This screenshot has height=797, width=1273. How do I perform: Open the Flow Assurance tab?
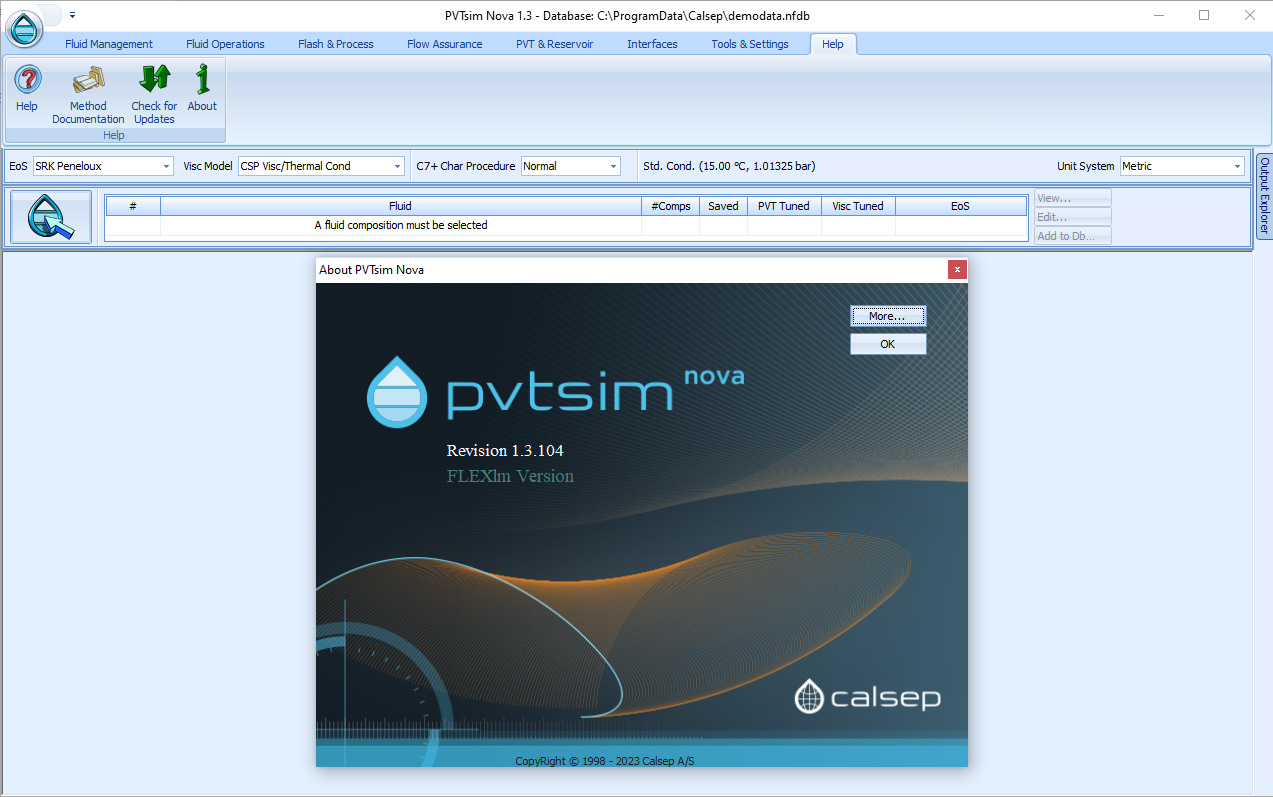click(445, 44)
